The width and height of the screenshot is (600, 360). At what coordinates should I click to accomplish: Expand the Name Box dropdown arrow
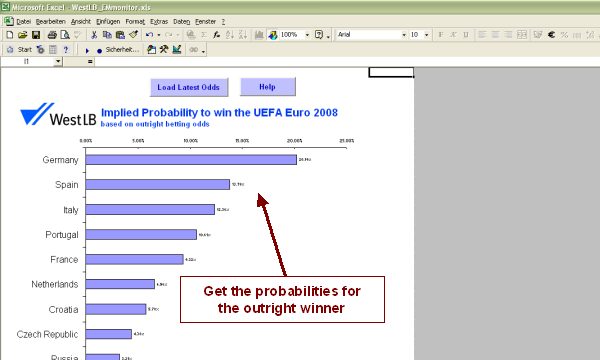coord(58,61)
